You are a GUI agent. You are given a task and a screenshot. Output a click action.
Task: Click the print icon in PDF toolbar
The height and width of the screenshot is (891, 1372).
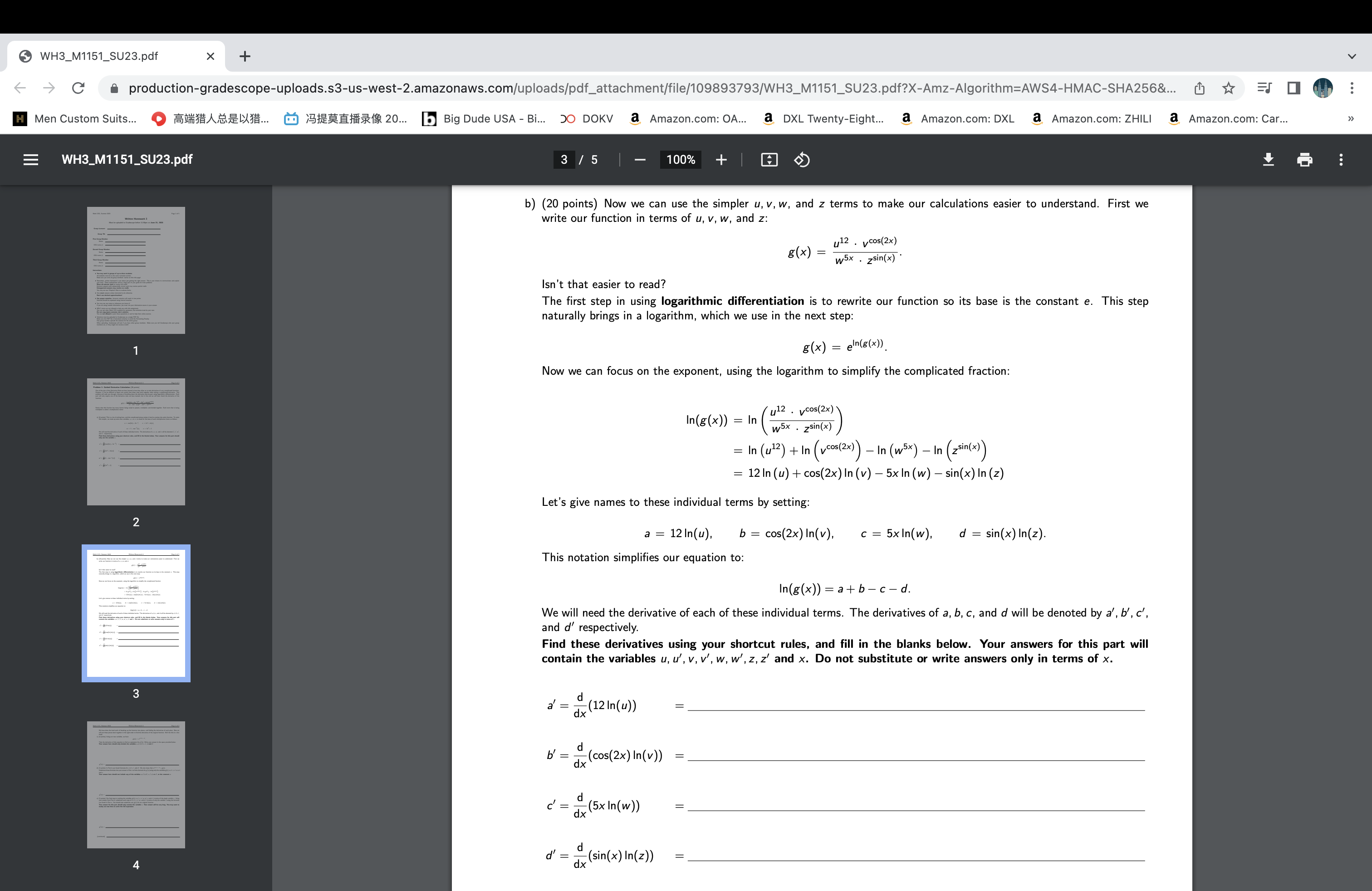pyautogui.click(x=1304, y=160)
